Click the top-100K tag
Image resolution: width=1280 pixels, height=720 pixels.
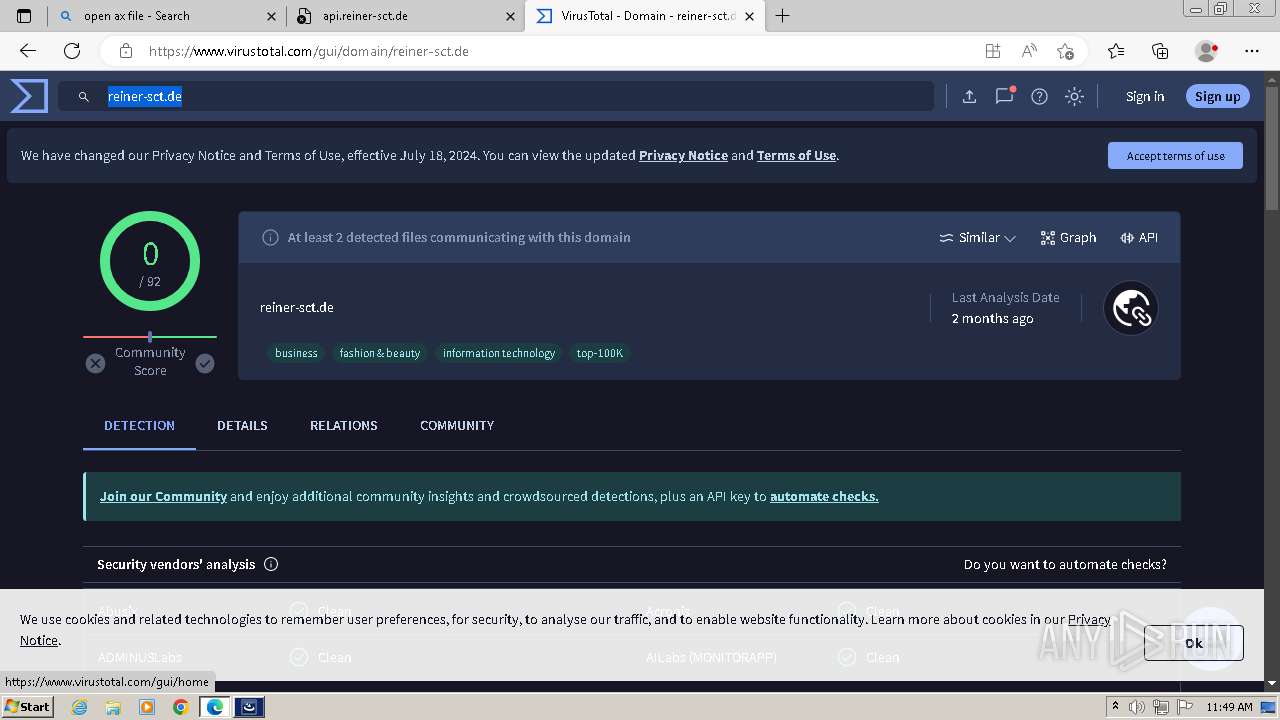tap(599, 353)
